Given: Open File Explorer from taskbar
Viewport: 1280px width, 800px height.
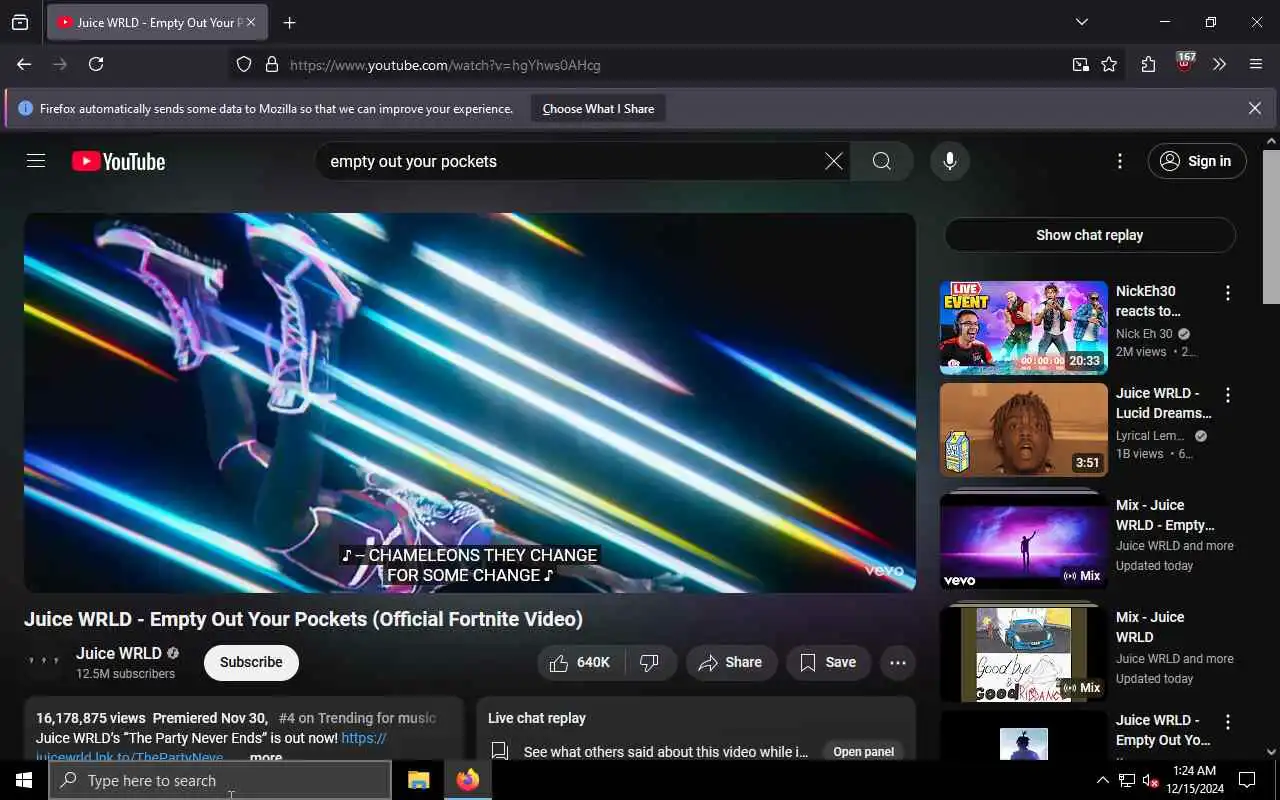Looking at the screenshot, I should [418, 780].
